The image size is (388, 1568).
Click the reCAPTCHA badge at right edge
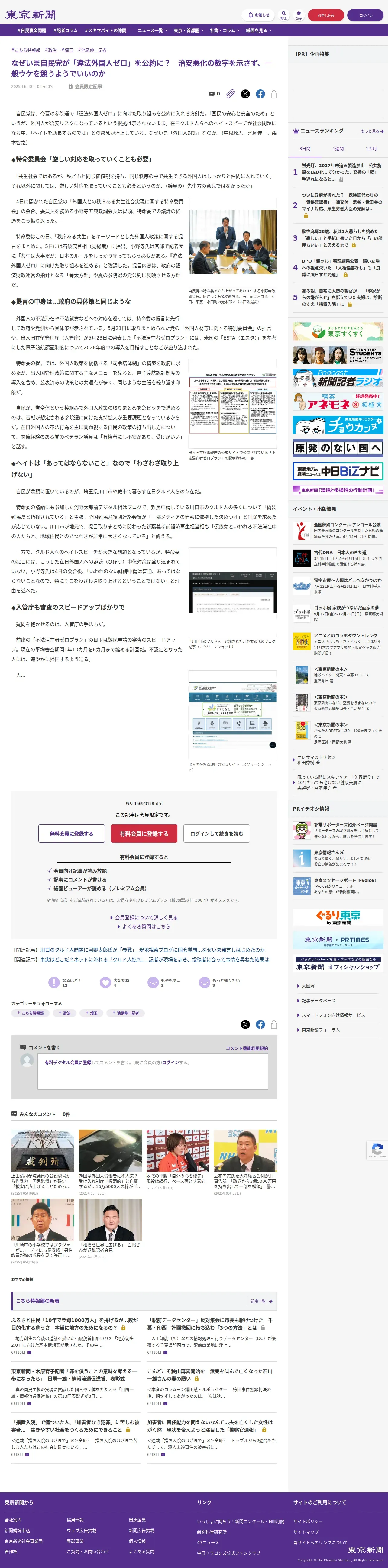click(377, 1150)
